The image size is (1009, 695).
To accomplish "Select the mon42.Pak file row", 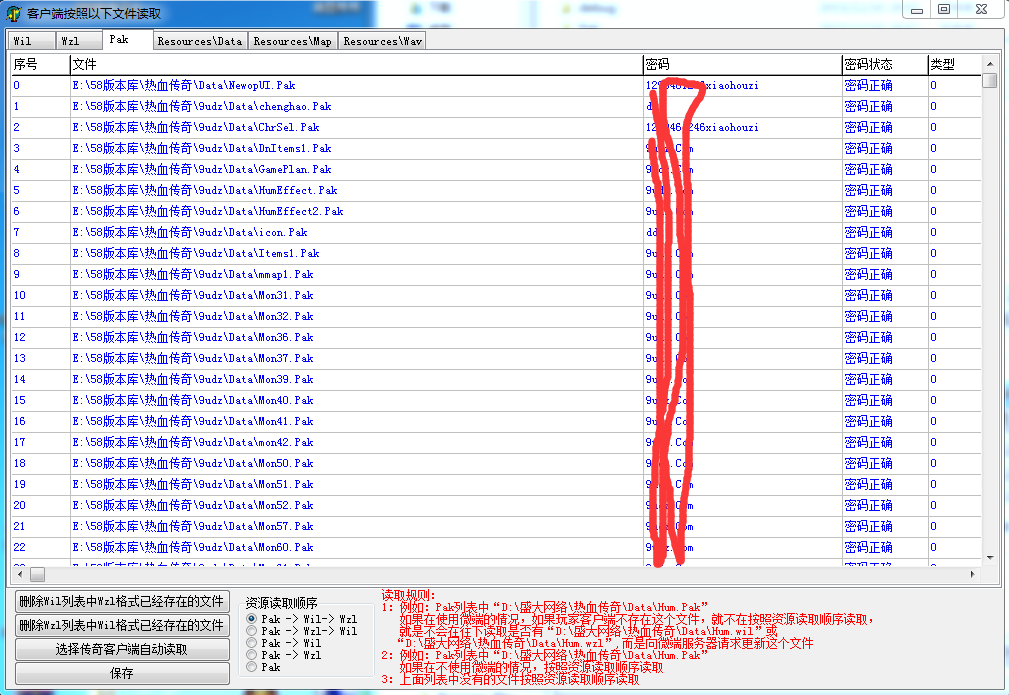I will pos(495,443).
